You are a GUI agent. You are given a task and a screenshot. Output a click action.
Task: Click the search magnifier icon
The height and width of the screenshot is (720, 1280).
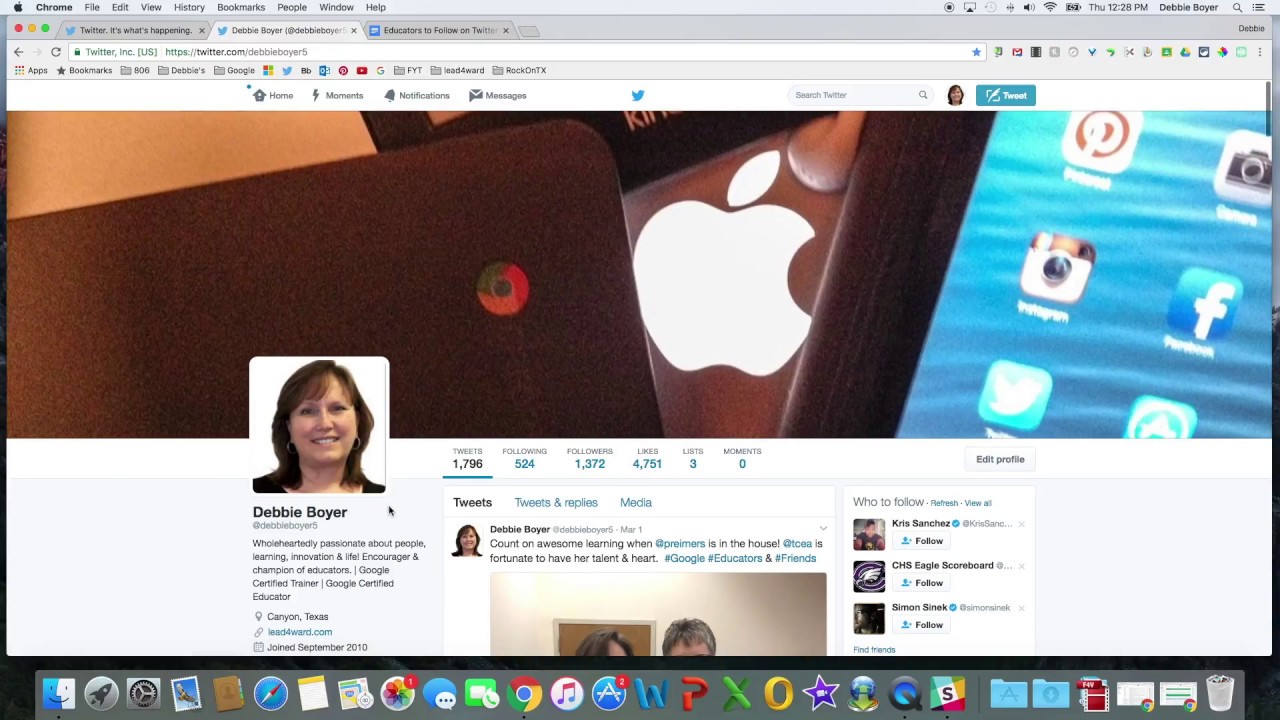(x=923, y=95)
